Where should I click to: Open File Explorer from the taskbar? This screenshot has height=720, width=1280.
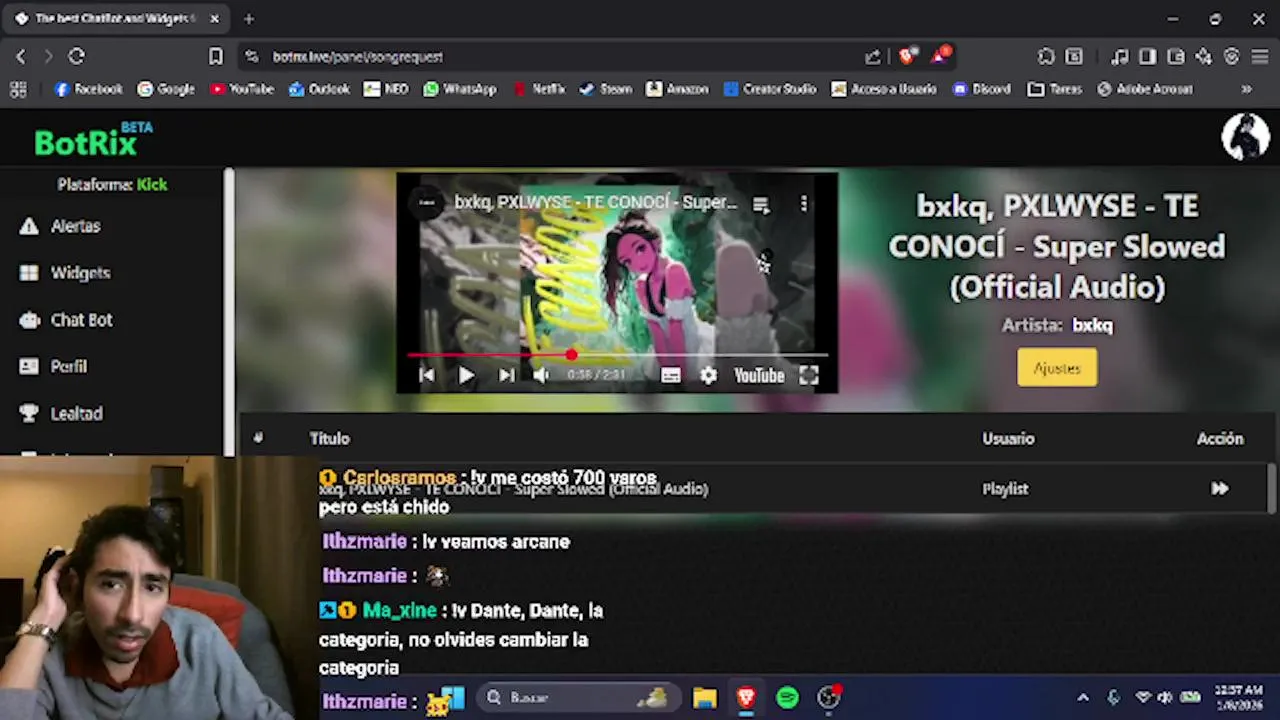[x=705, y=698]
